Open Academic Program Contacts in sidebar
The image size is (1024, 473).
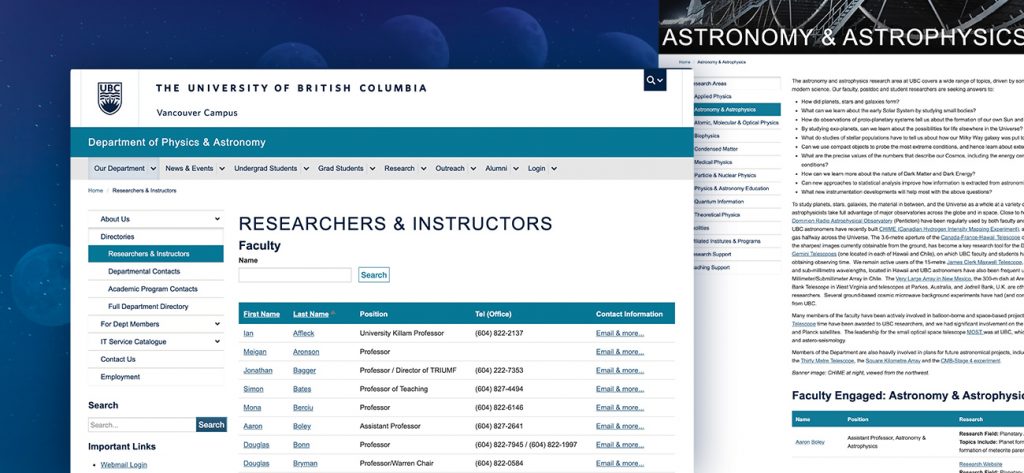(155, 289)
